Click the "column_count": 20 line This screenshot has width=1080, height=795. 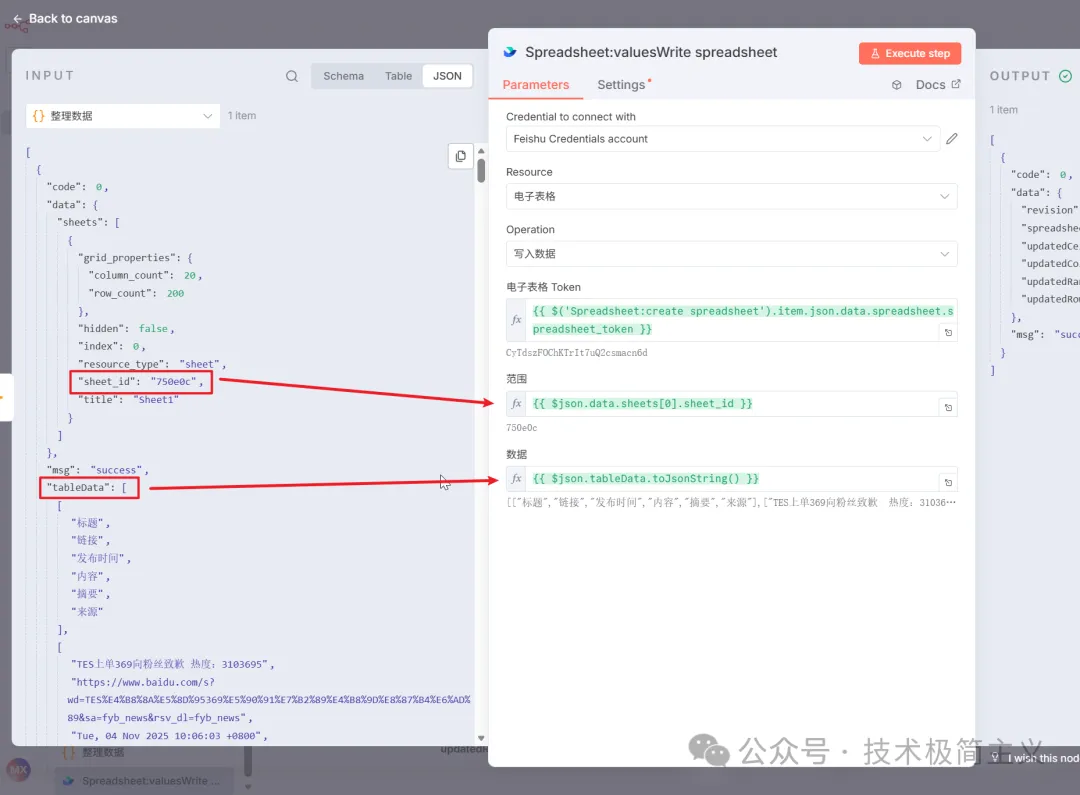point(145,275)
